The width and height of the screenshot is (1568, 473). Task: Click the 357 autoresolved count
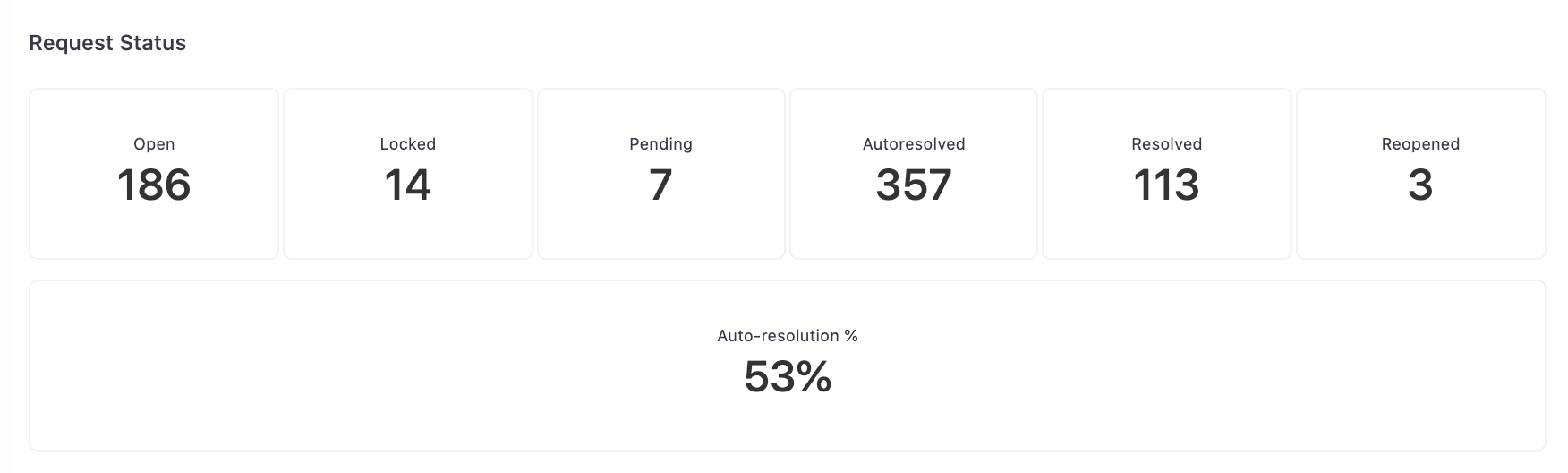pyautogui.click(x=914, y=185)
